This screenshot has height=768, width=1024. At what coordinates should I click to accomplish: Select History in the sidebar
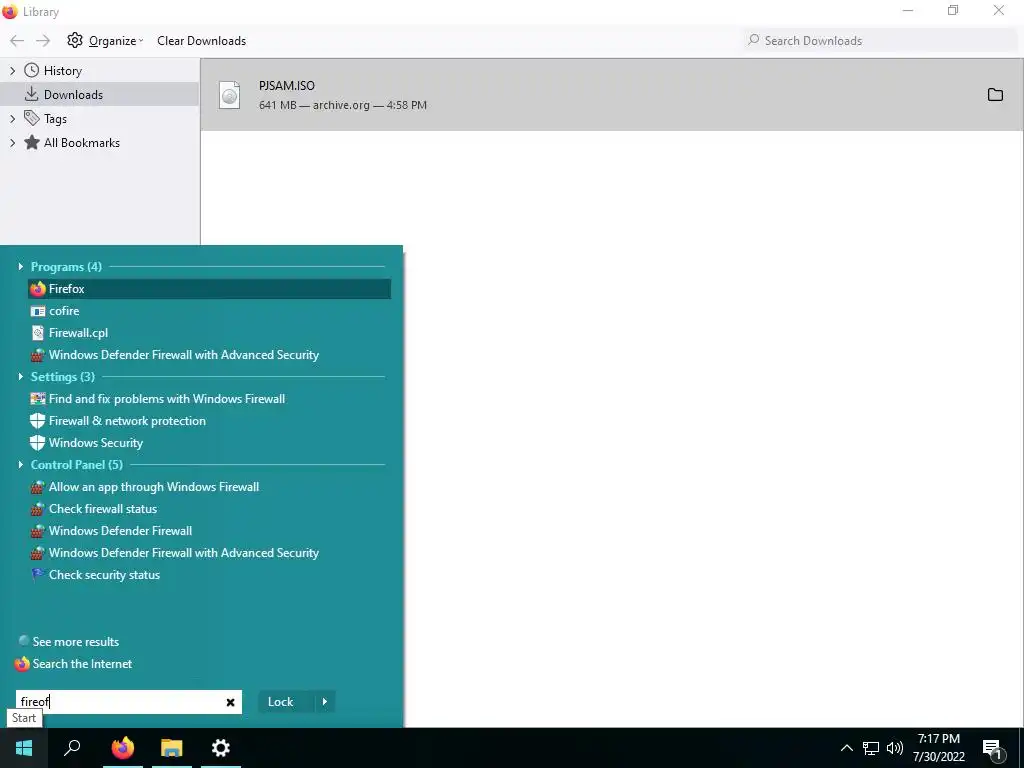pos(63,71)
